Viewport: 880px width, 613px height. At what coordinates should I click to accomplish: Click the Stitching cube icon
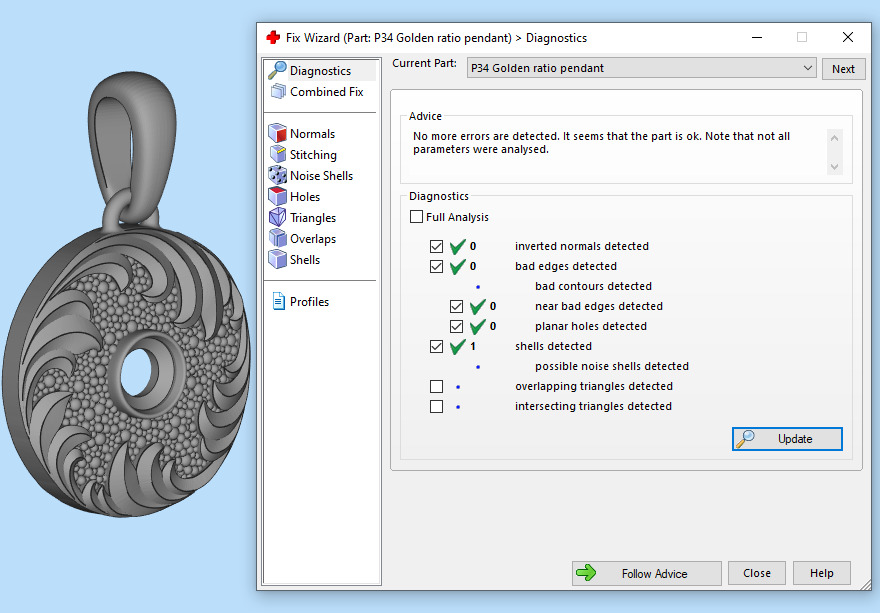(277, 154)
